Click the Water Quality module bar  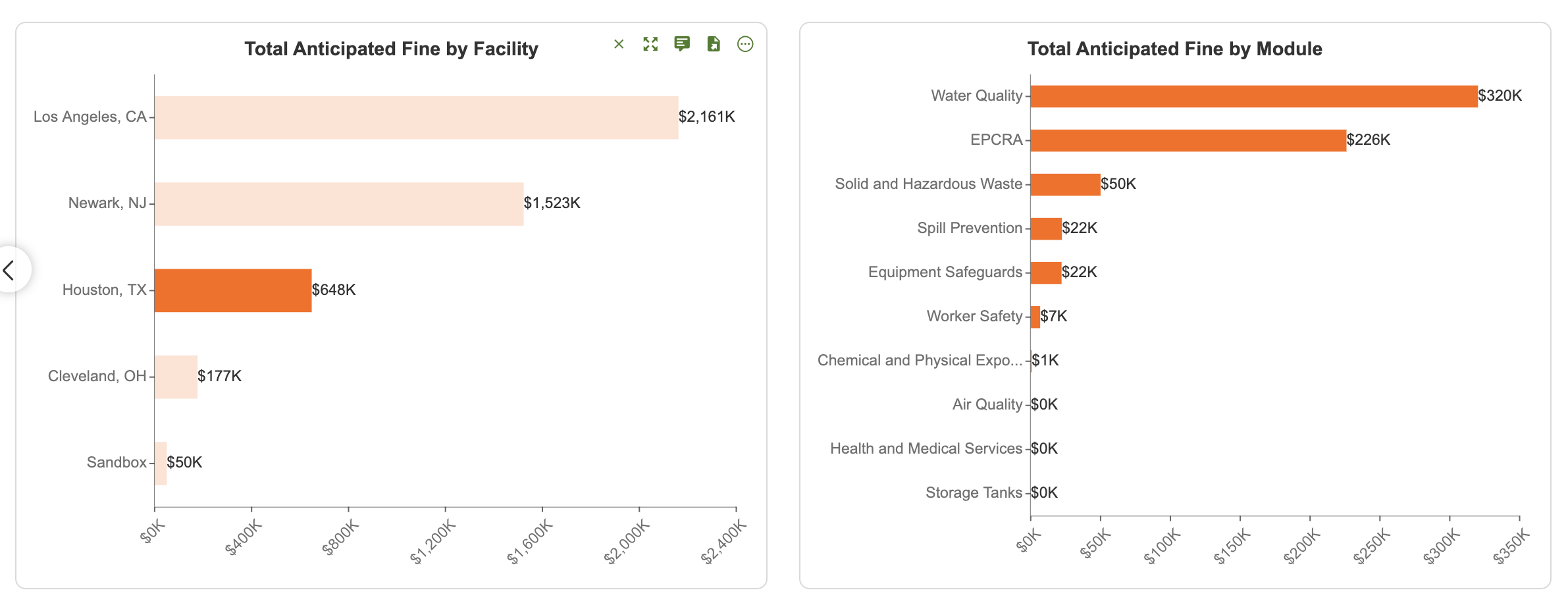pyautogui.click(x=1254, y=96)
